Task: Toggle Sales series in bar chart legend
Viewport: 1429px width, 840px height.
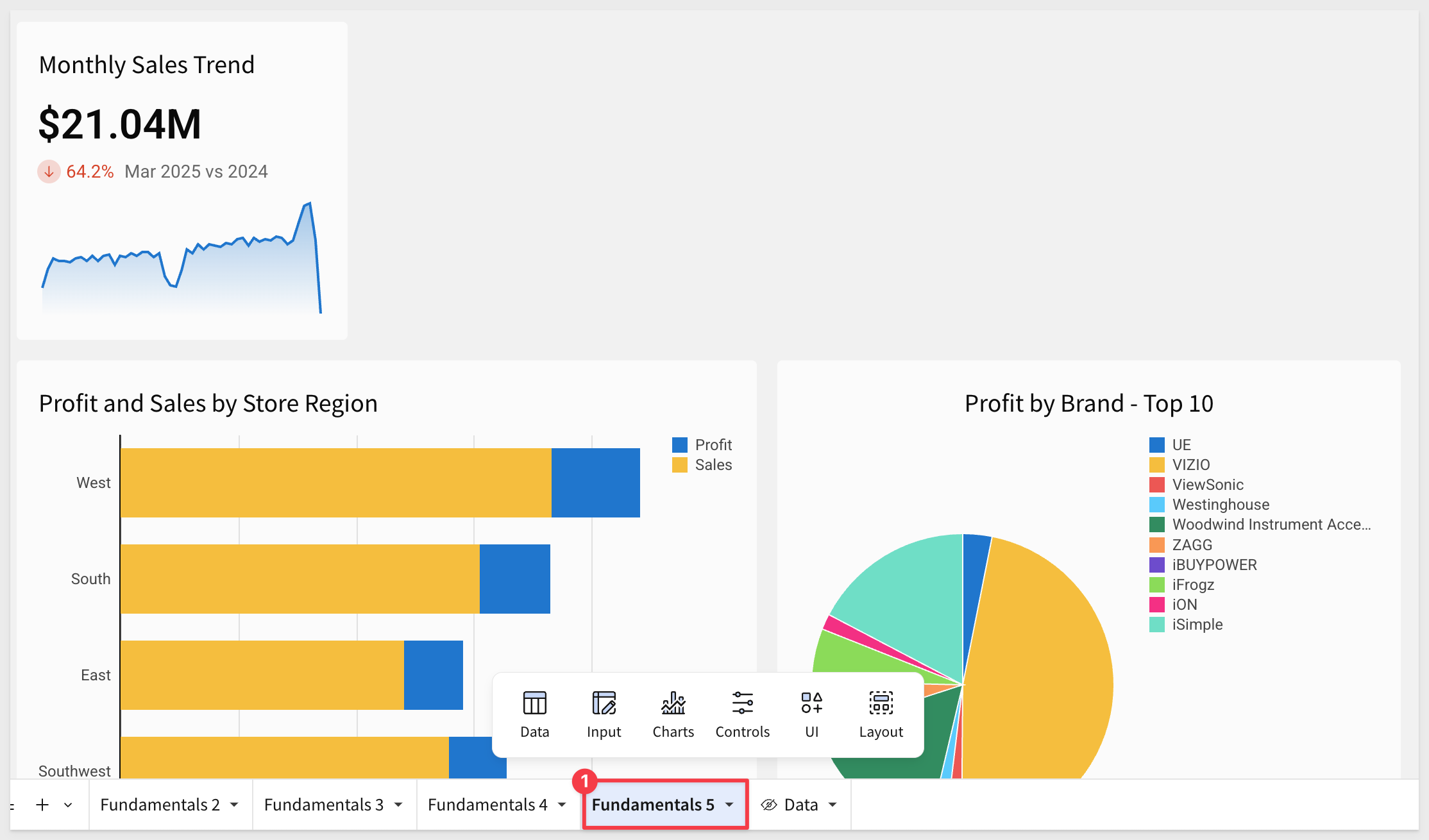Action: [702, 464]
